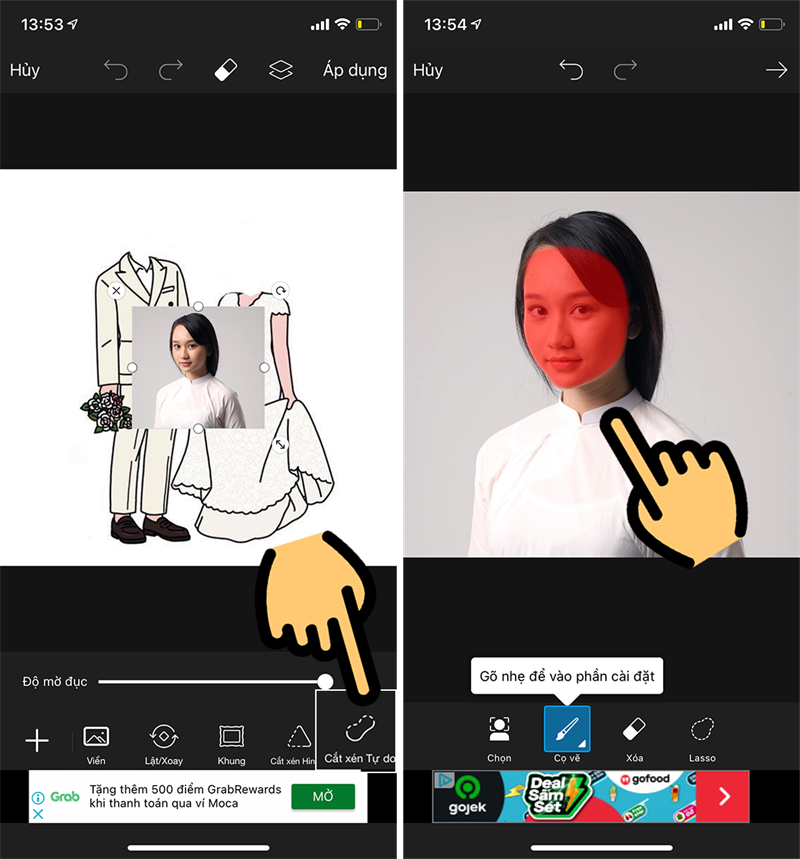800x859 pixels.
Task: Select the Khung frame tool
Action: pos(231,737)
